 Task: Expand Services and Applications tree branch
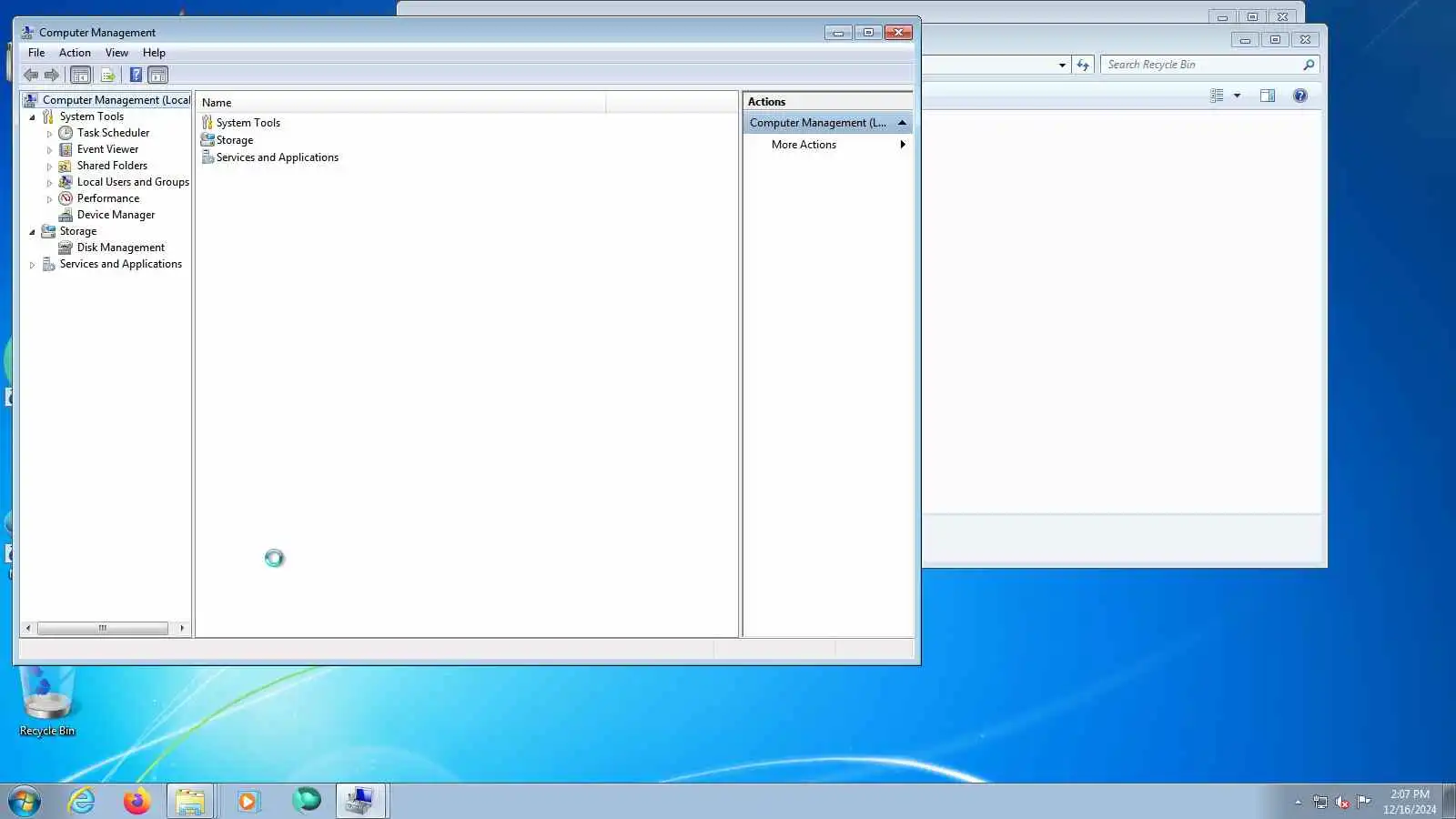33,265
